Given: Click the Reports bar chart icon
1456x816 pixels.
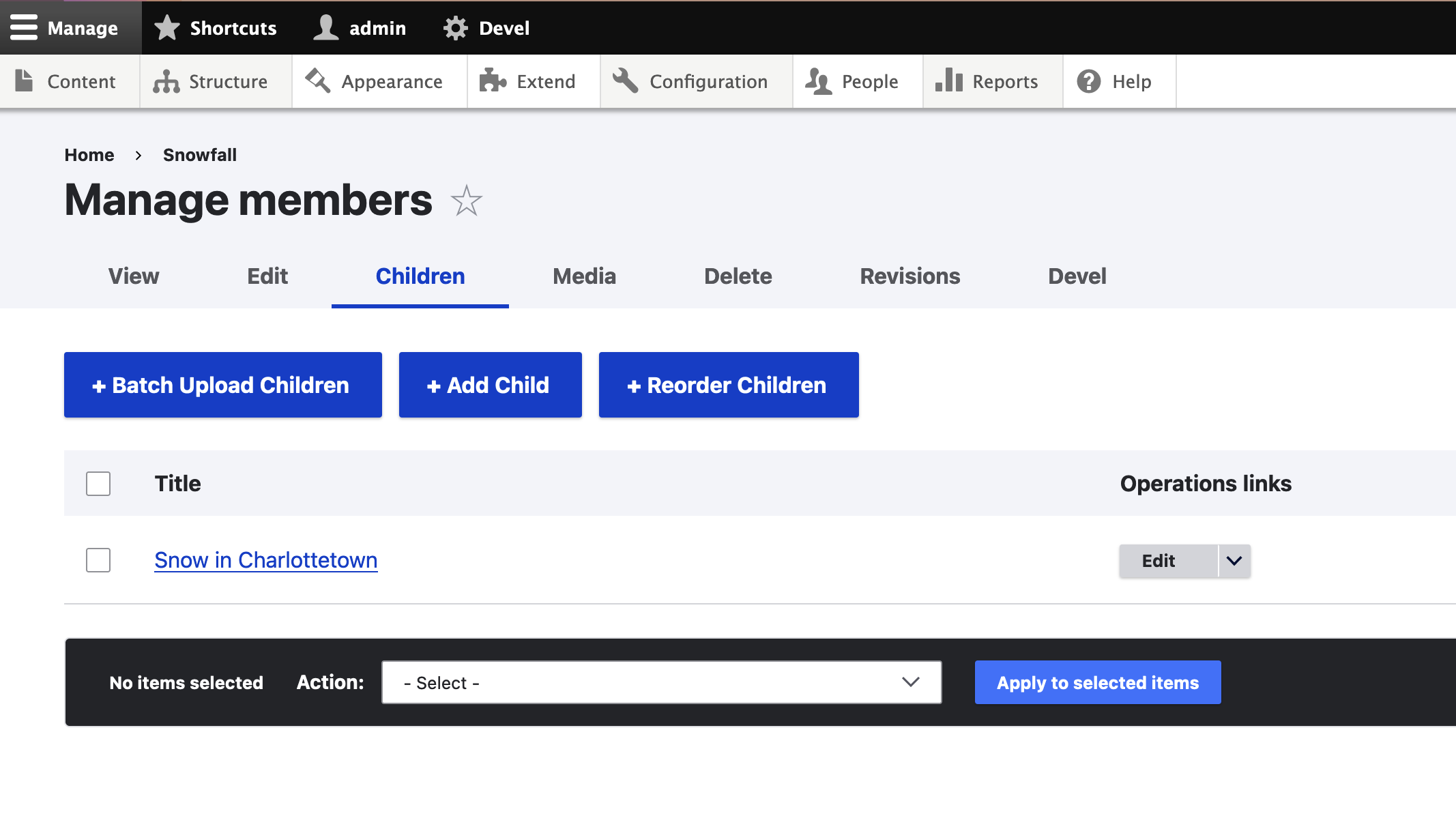Looking at the screenshot, I should [950, 81].
